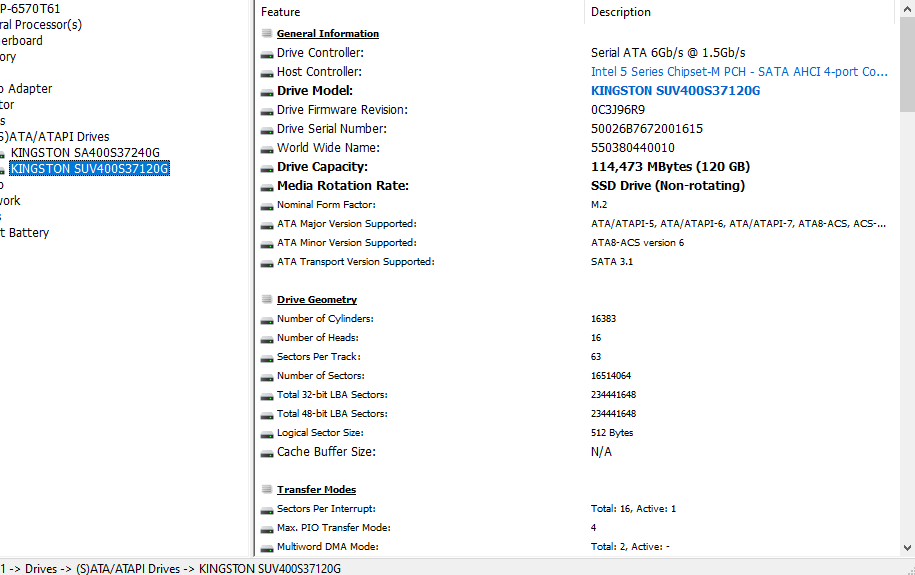The image size is (915, 575).
Task: Click the Number of Sectors value 16514064
Action: click(610, 375)
